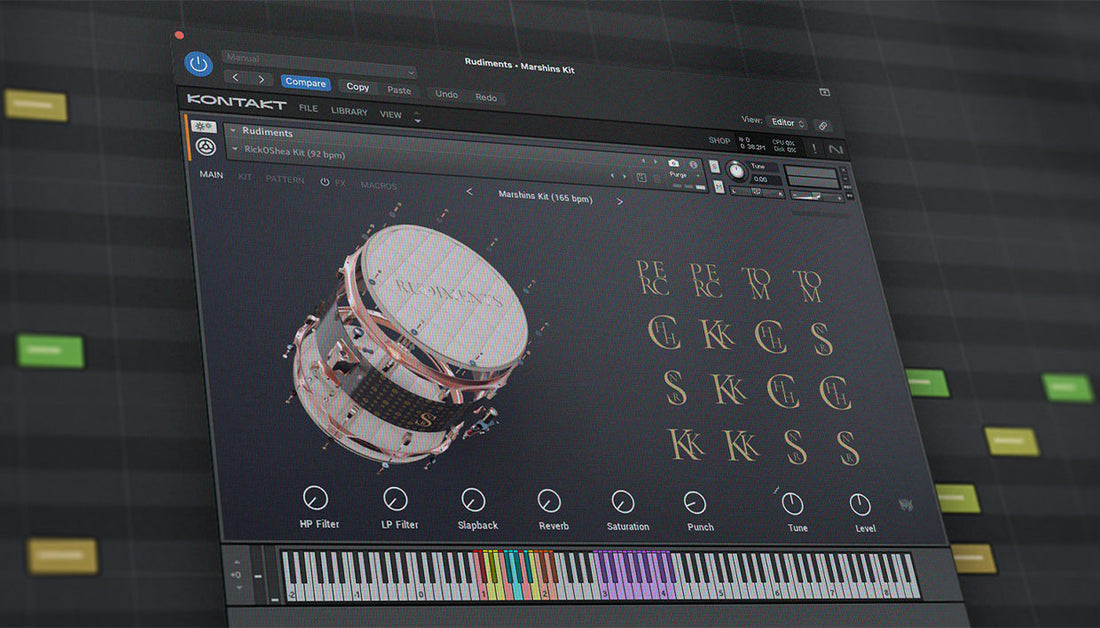Image resolution: width=1100 pixels, height=628 pixels.
Task: Open the instrument info icon
Action: pyautogui.click(x=694, y=165)
